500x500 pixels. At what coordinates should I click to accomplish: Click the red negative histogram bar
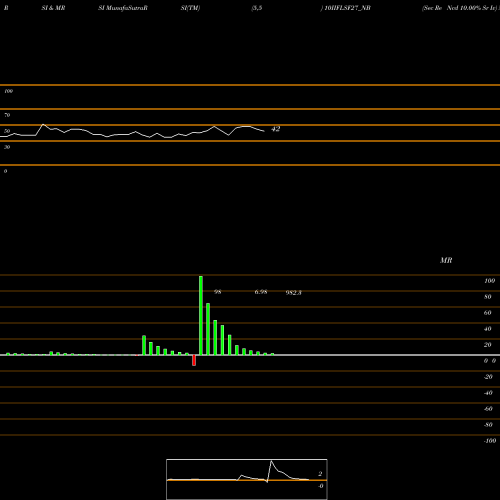pos(194,360)
